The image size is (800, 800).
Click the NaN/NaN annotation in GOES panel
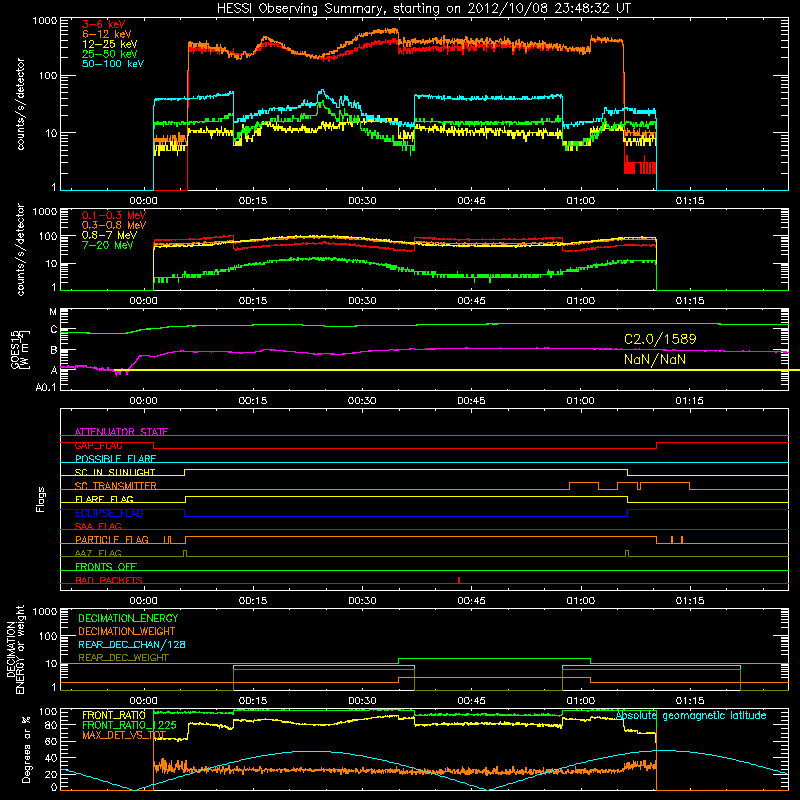(x=655, y=360)
